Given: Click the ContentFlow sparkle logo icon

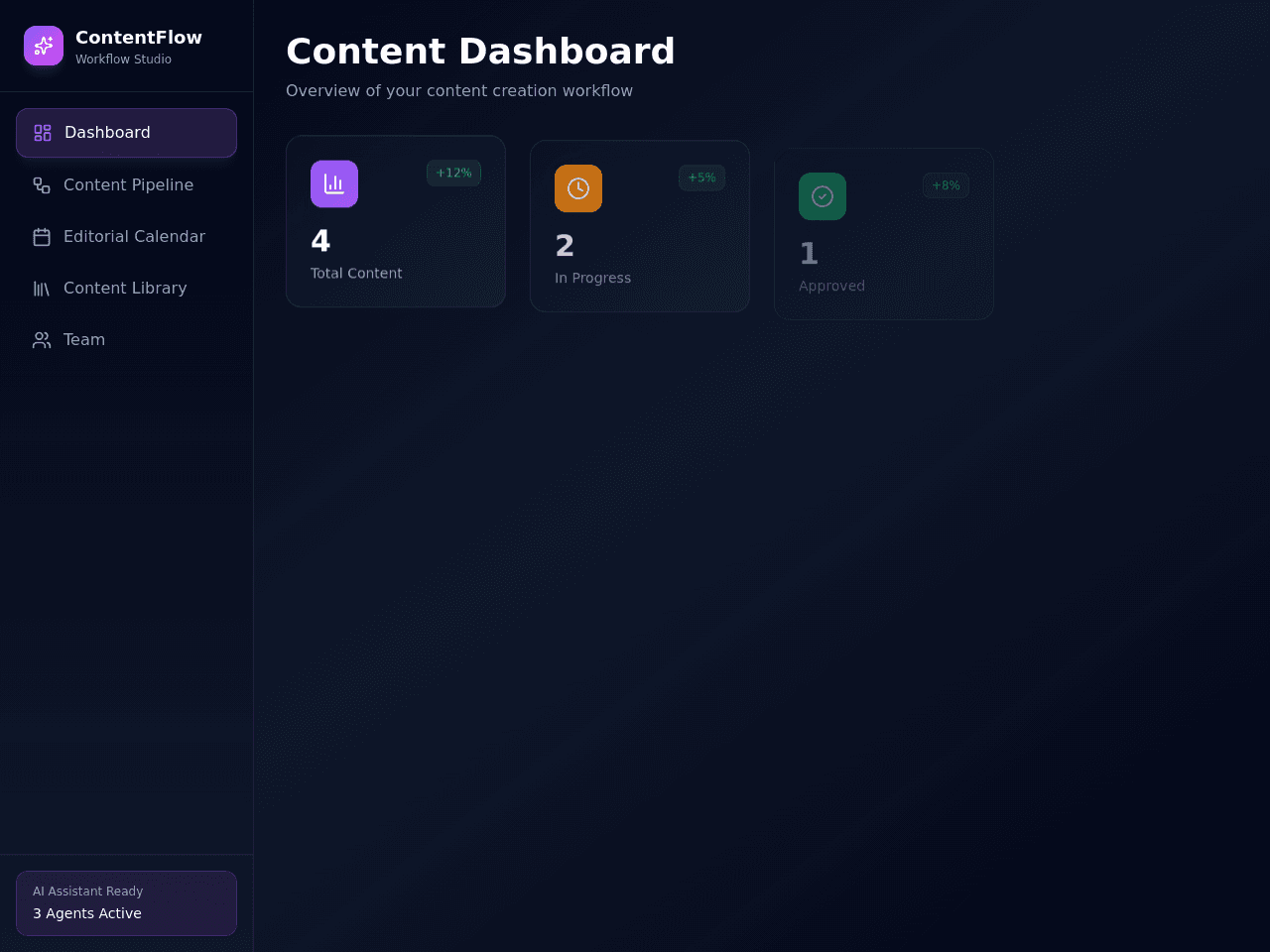Looking at the screenshot, I should coord(44,46).
